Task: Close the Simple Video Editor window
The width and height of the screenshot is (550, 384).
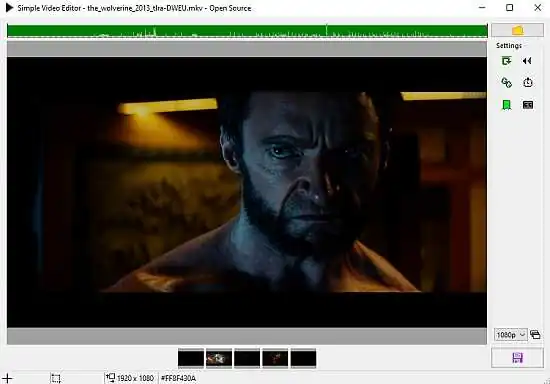Action: pos(537,8)
